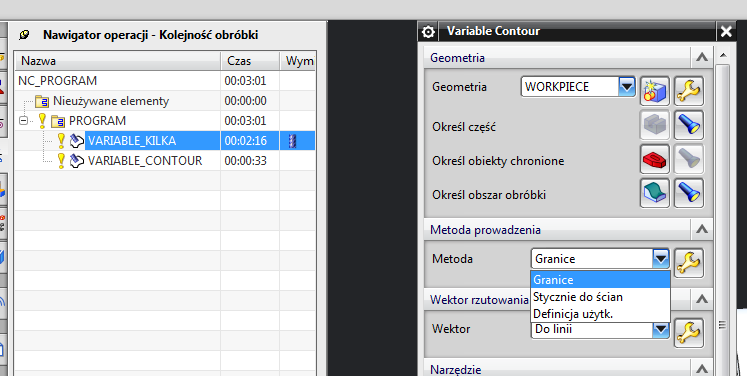The height and width of the screenshot is (376, 749).
Task: Choose Stycznie do ścian option
Action: click(x=600, y=297)
